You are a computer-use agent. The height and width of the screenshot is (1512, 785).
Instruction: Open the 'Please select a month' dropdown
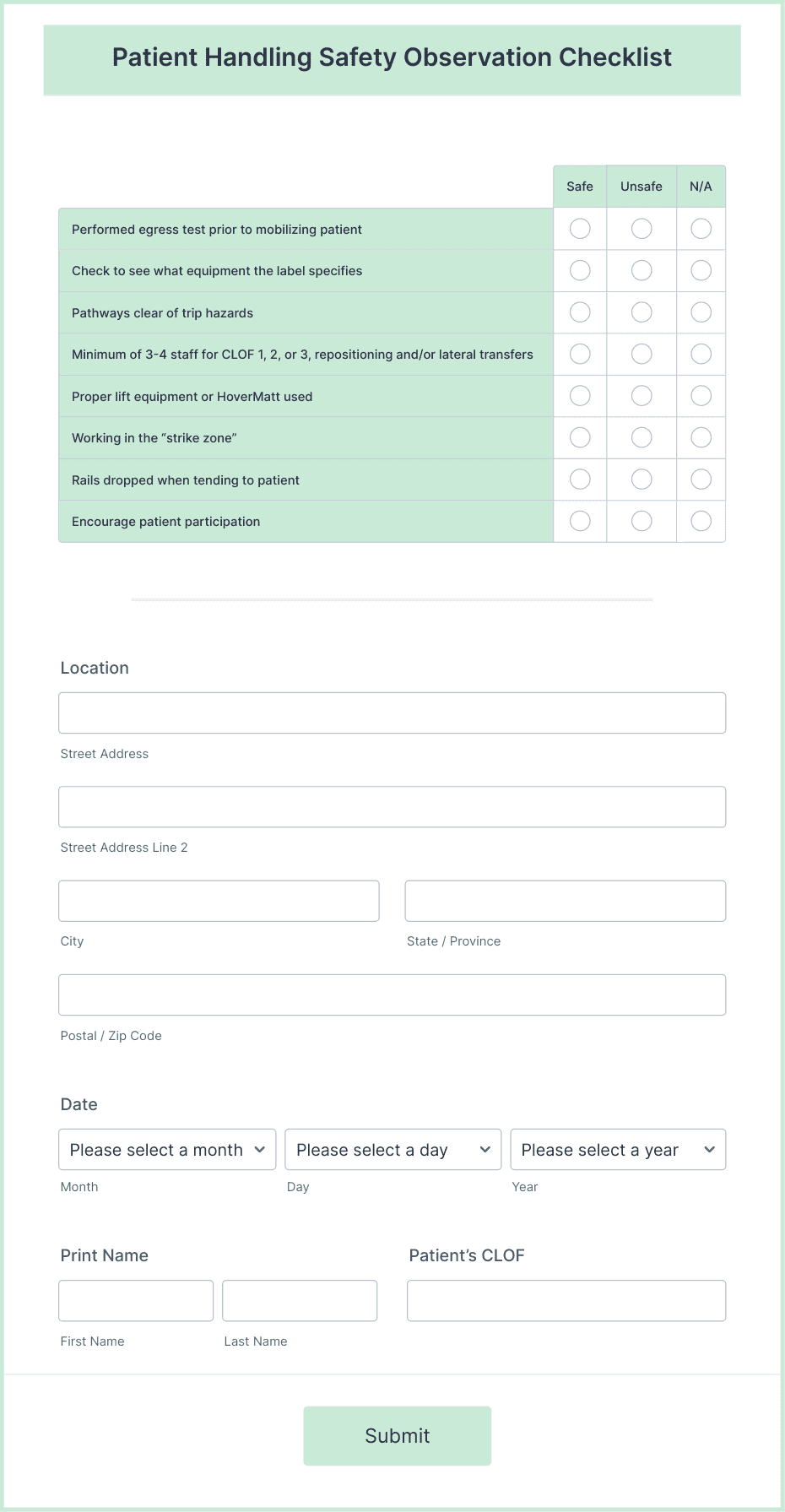click(166, 1149)
